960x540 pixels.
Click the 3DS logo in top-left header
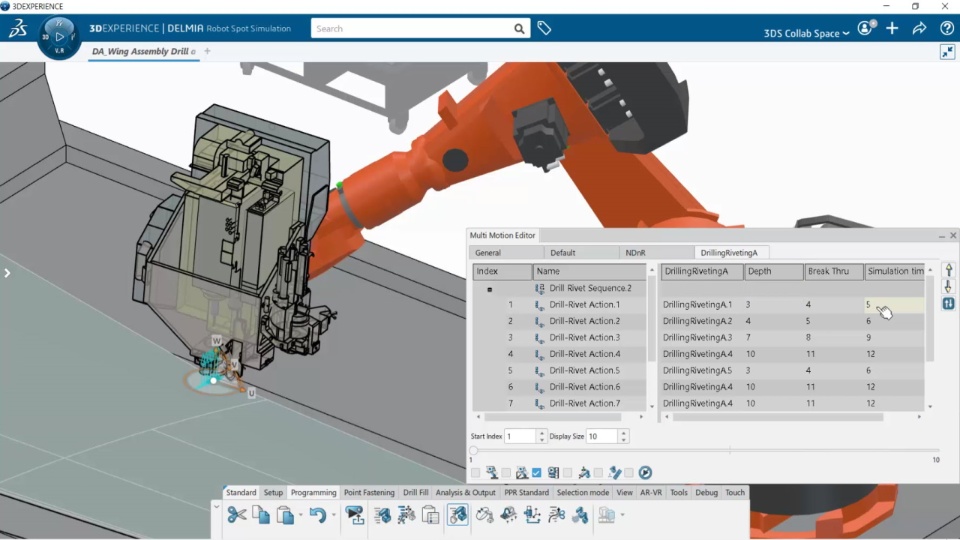click(18, 28)
